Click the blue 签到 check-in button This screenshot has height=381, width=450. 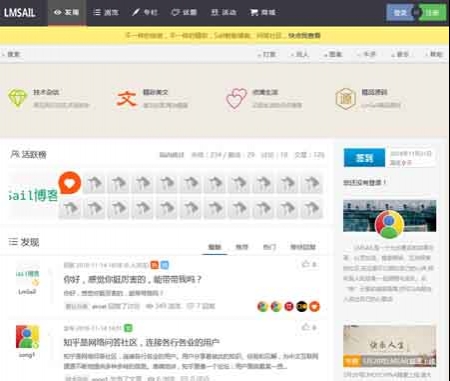pyautogui.click(x=364, y=158)
